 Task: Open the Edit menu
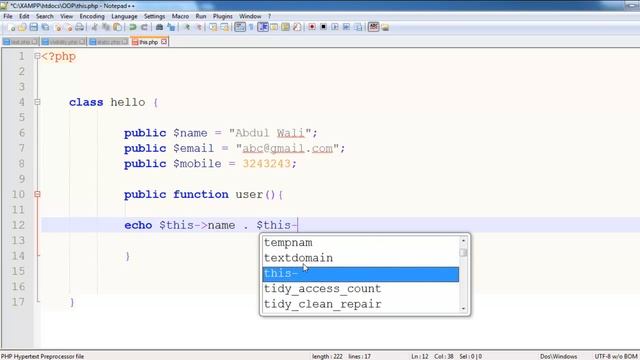click(24, 16)
